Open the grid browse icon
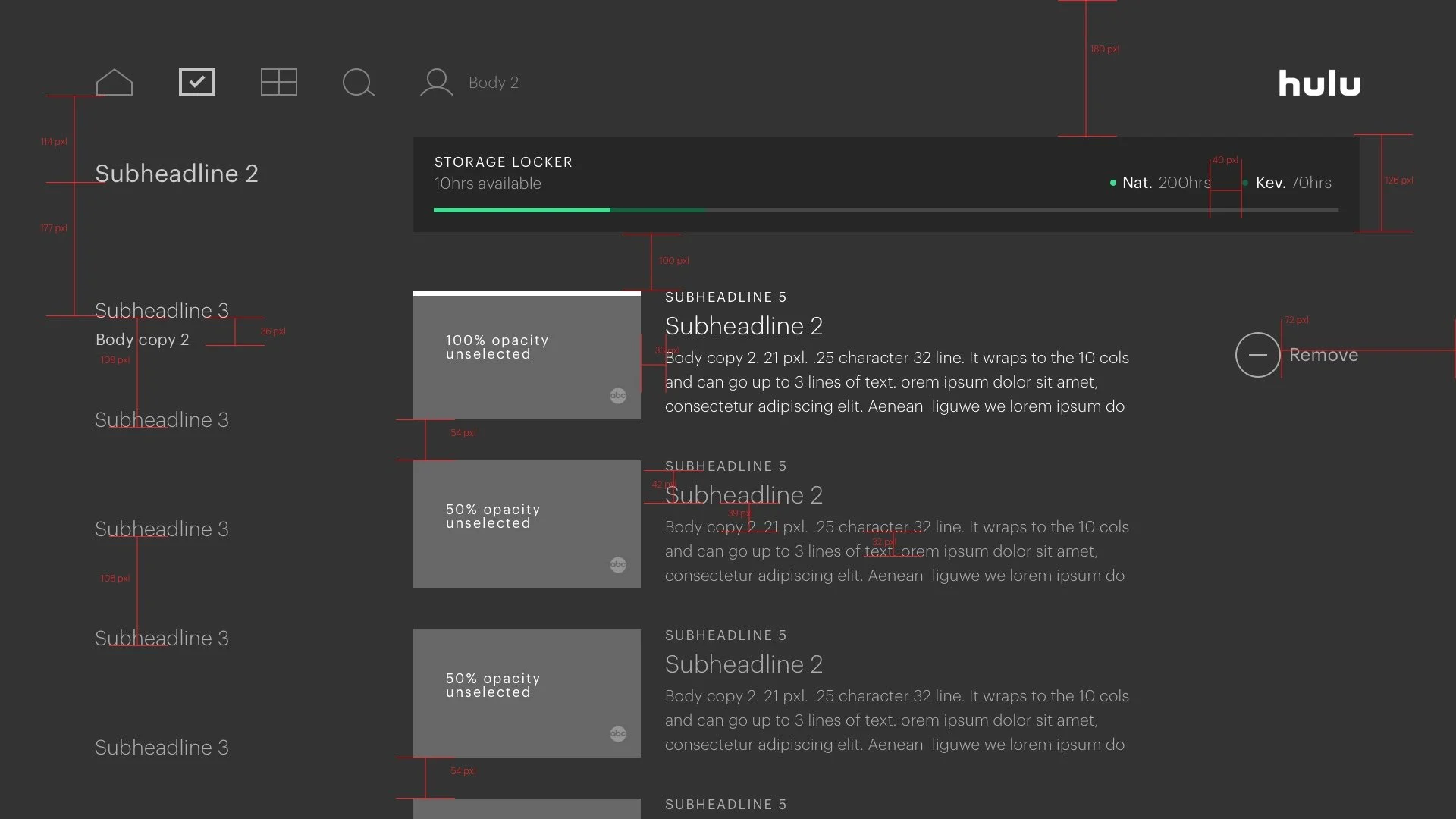The height and width of the screenshot is (819, 1456). [278, 82]
